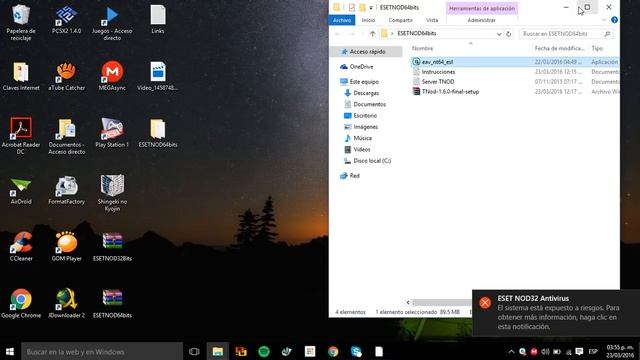Open the ESET NOD32 Antivirus notification
The height and width of the screenshot is (360, 640).
coord(556,313)
